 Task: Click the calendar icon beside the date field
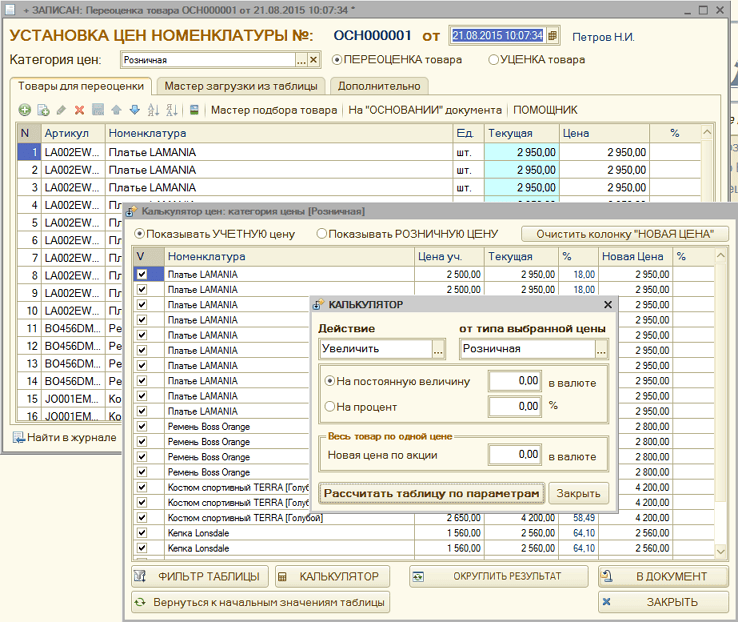552,36
